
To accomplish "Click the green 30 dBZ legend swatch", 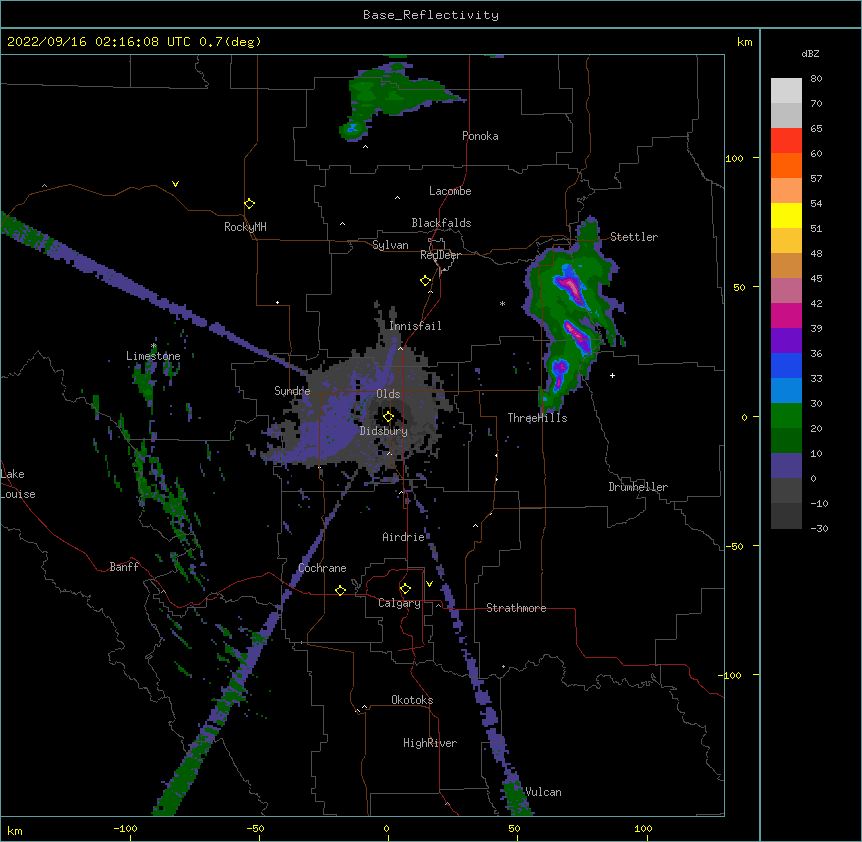I will [786, 416].
